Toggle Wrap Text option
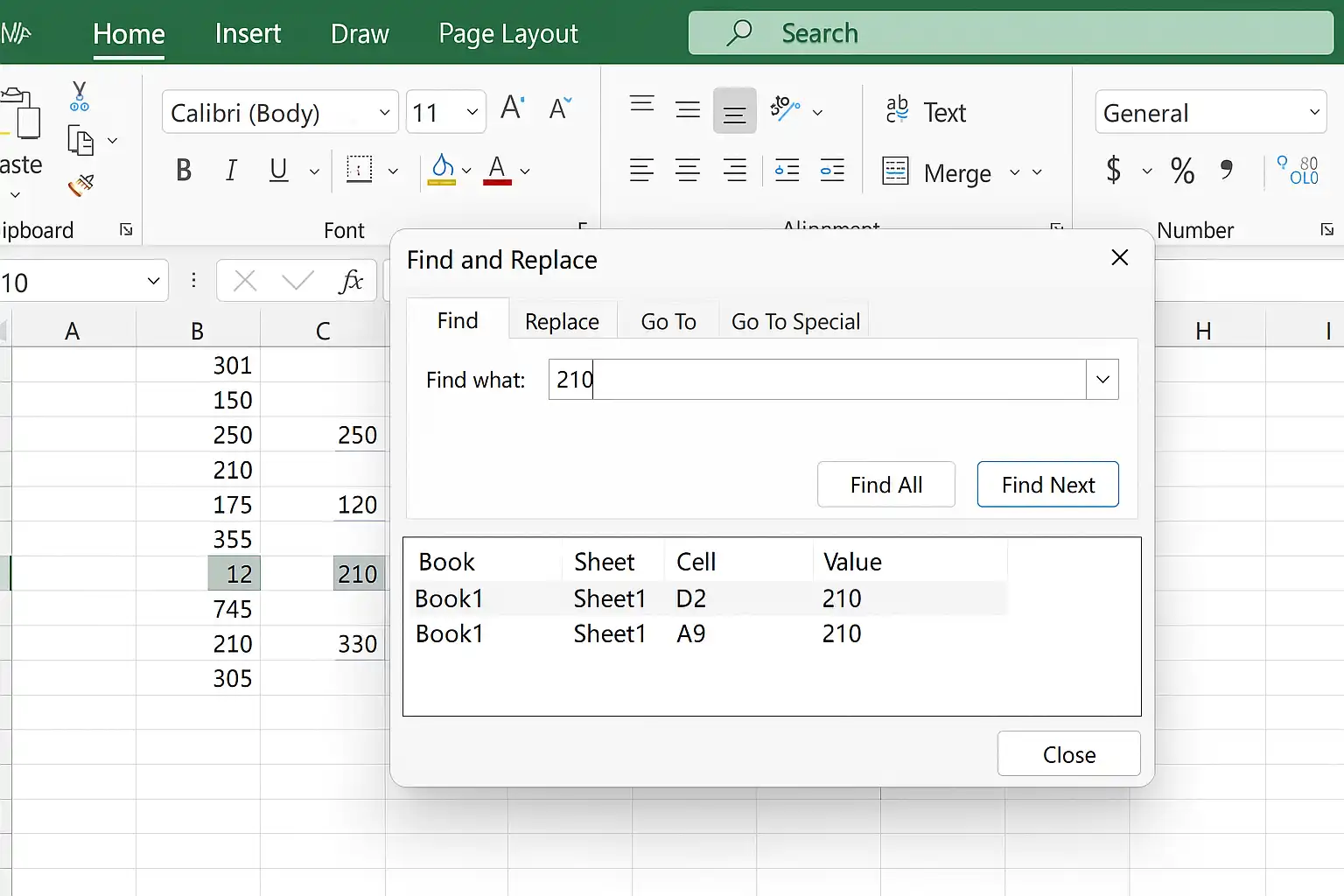Viewport: 1344px width, 896px height. tap(925, 112)
